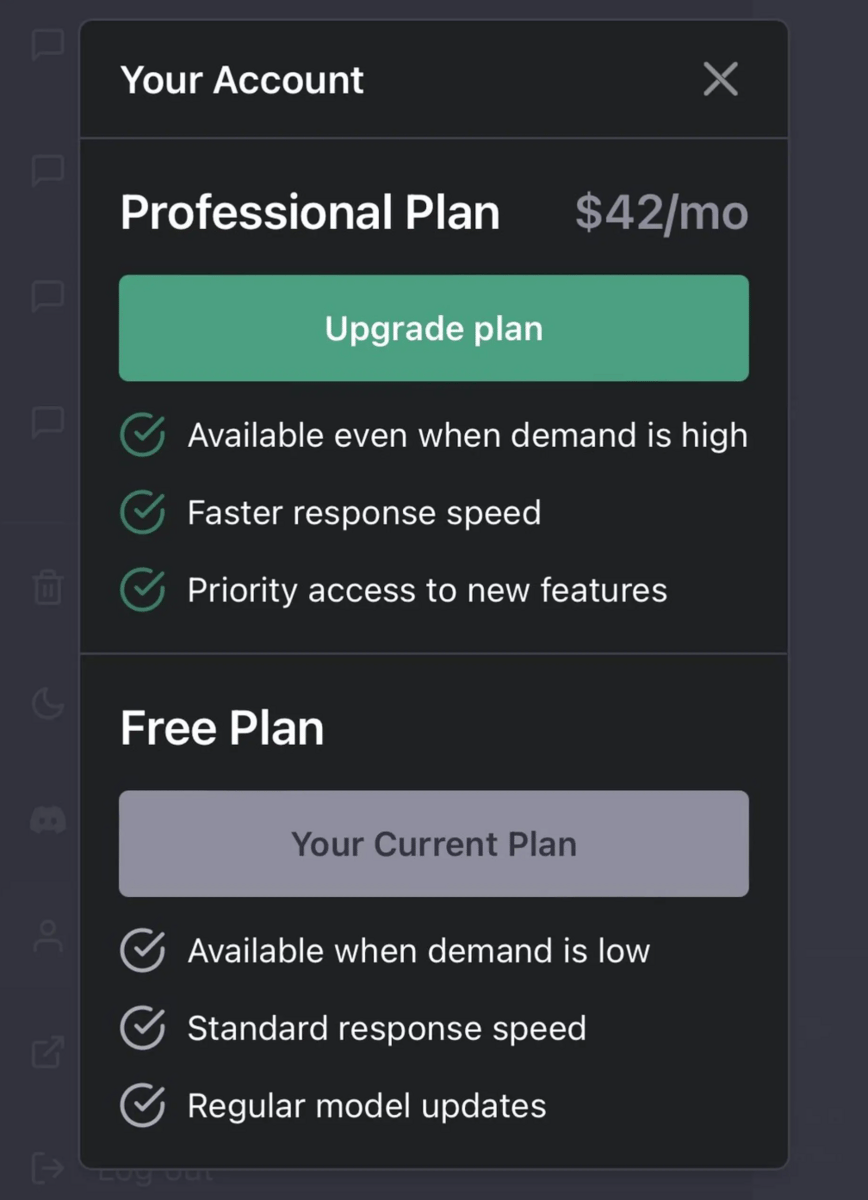Select the fourth chat bubble in sidebar
Viewport: 868px width, 1200px height.
[48, 421]
